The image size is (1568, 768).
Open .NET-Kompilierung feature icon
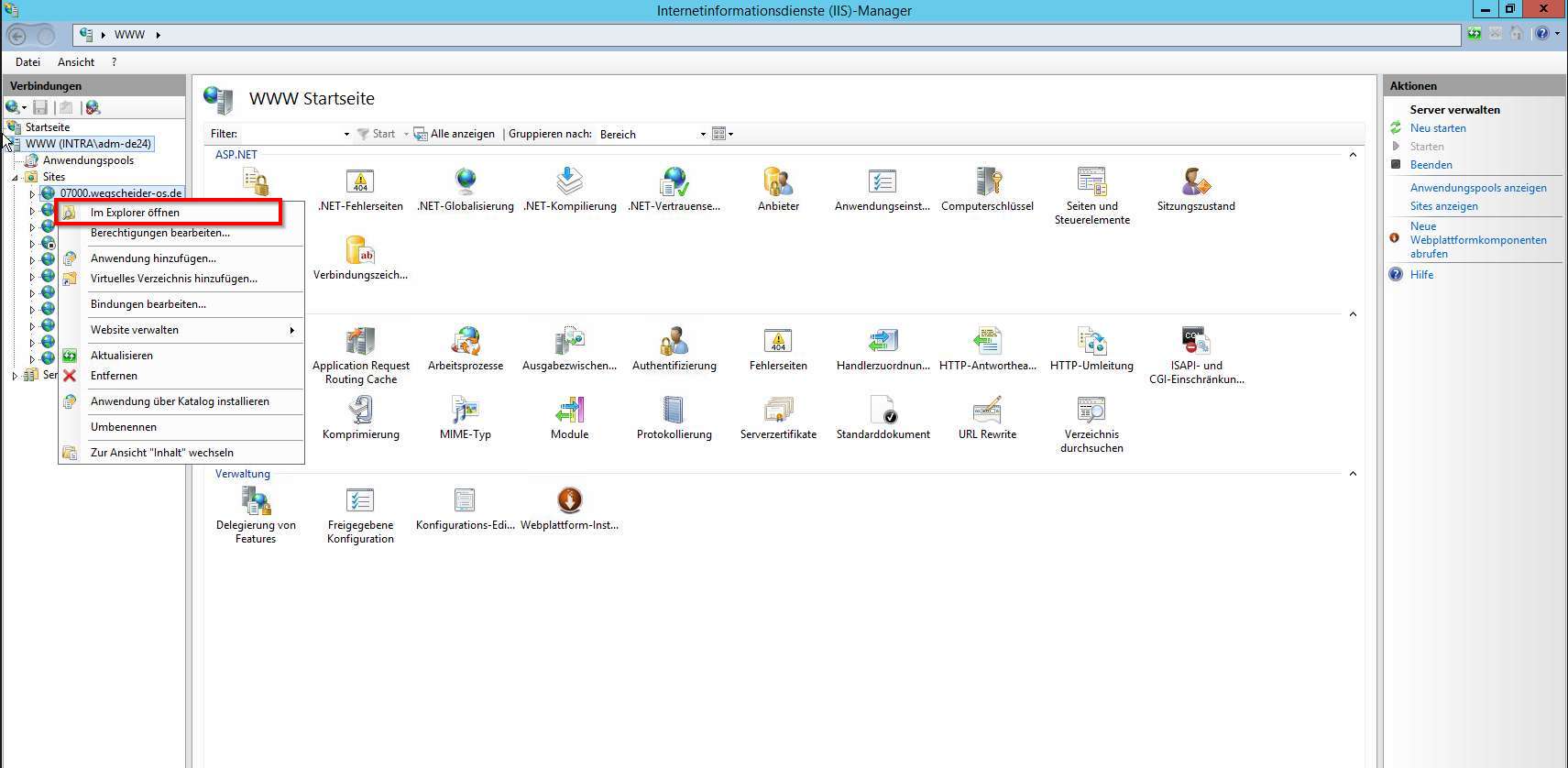(x=569, y=190)
